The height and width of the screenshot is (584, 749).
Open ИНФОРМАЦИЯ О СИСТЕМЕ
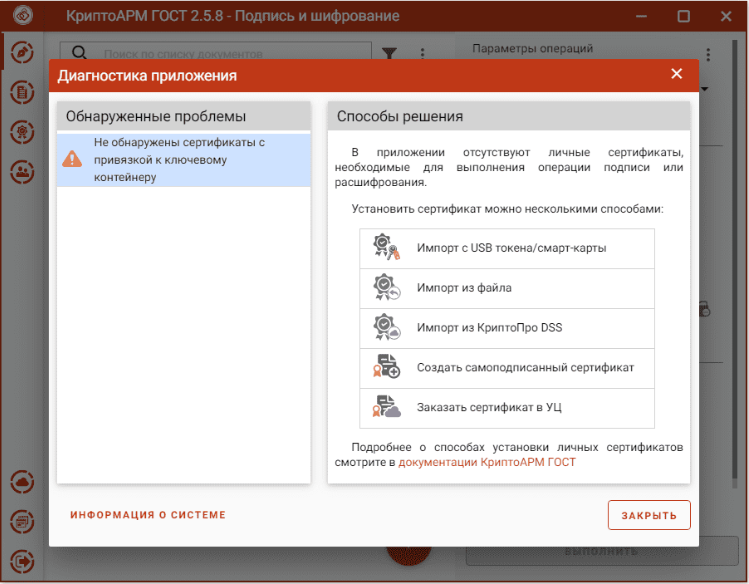coord(148,515)
